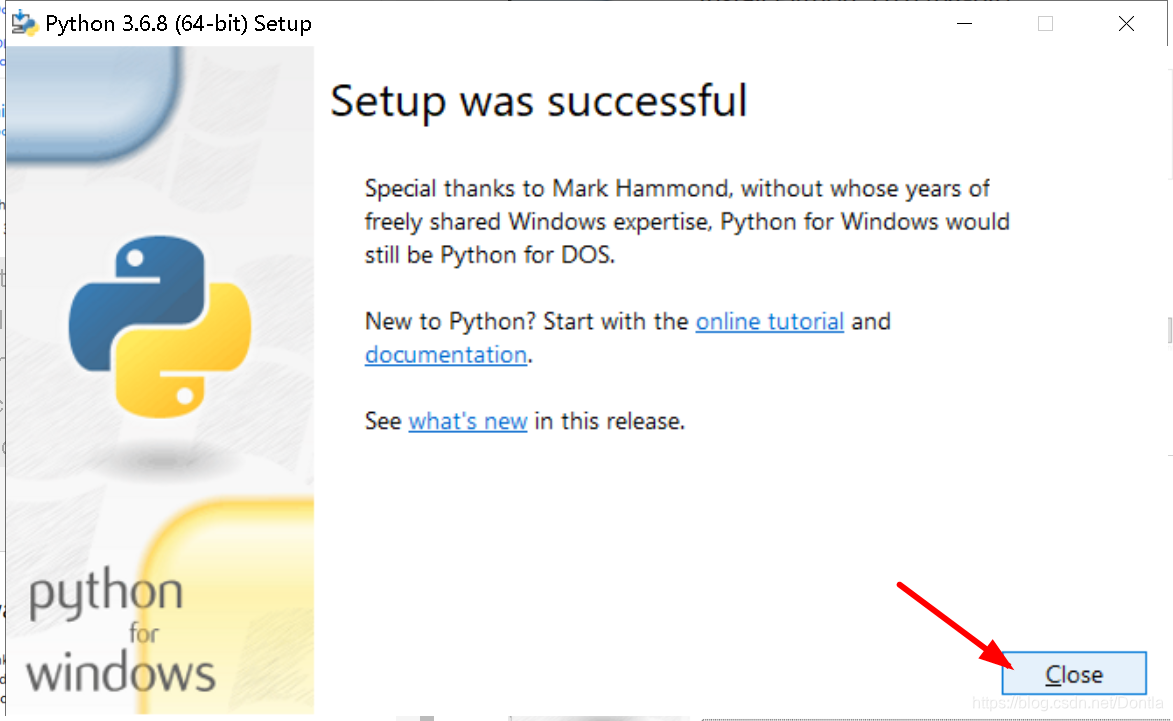Image resolution: width=1173 pixels, height=721 pixels.
Task: Open the what's new release notes link
Action: (x=467, y=421)
